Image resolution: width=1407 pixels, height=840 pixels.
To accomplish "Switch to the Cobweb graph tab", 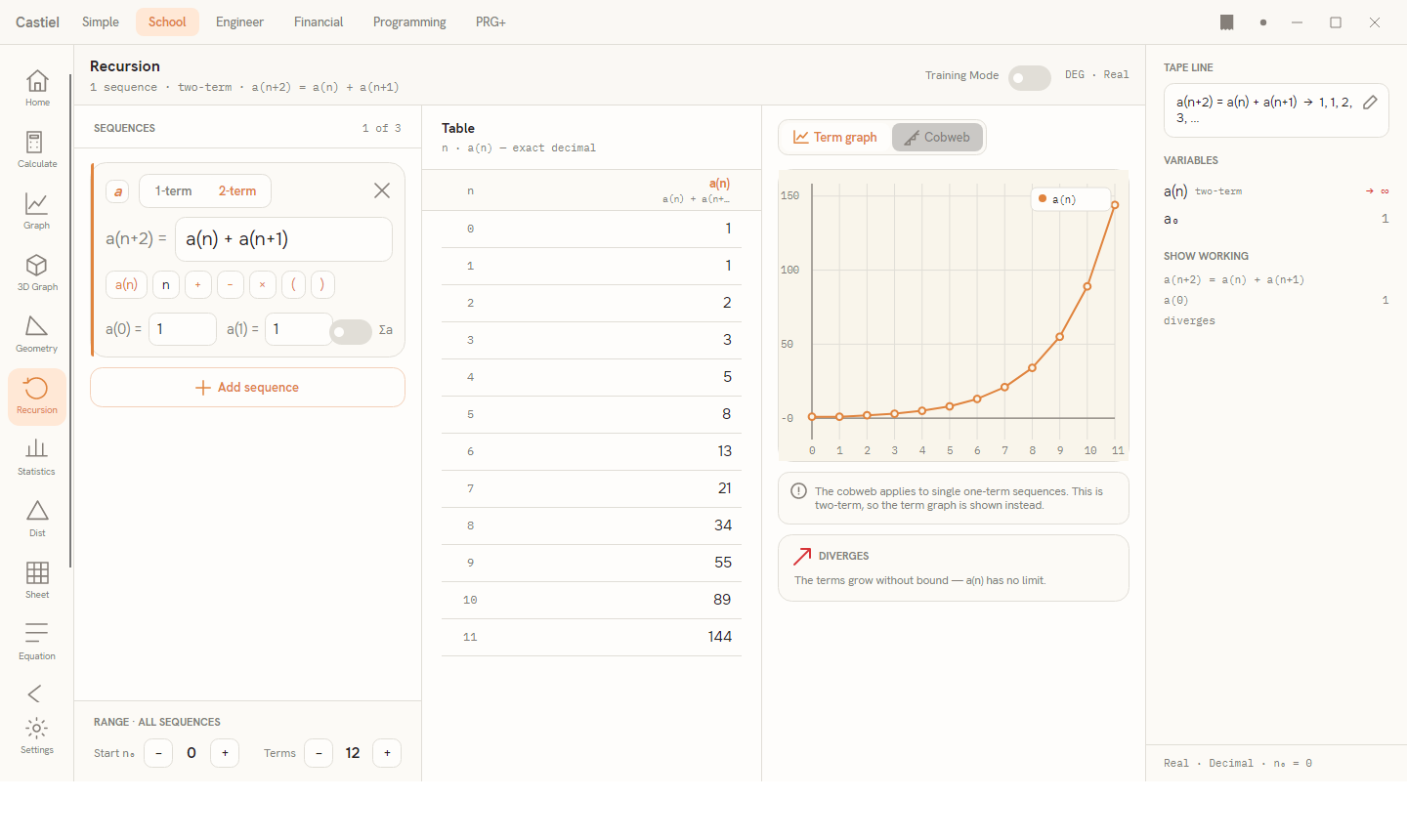I will click(x=937, y=138).
